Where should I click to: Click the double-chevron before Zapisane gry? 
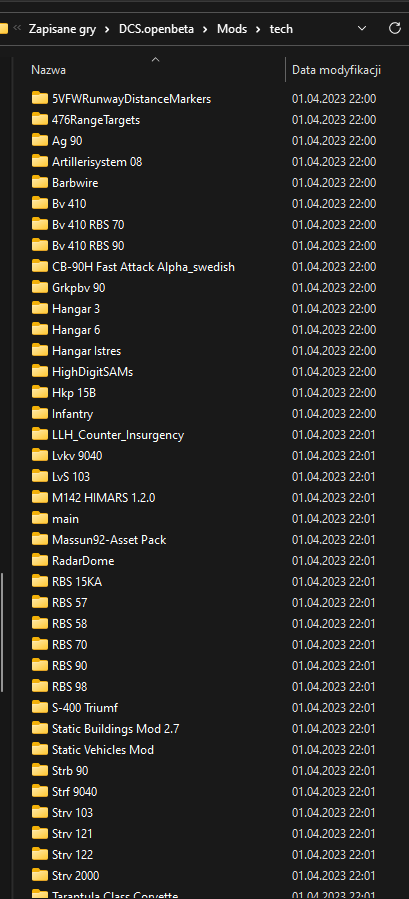17,28
